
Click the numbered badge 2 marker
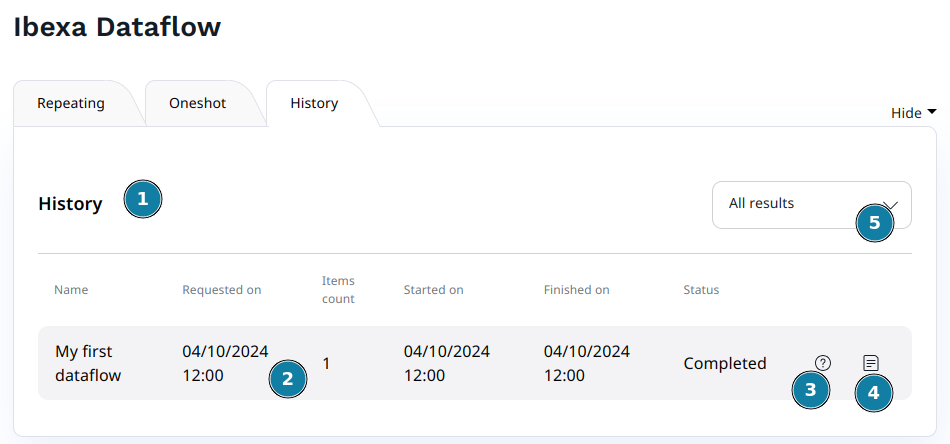287,379
